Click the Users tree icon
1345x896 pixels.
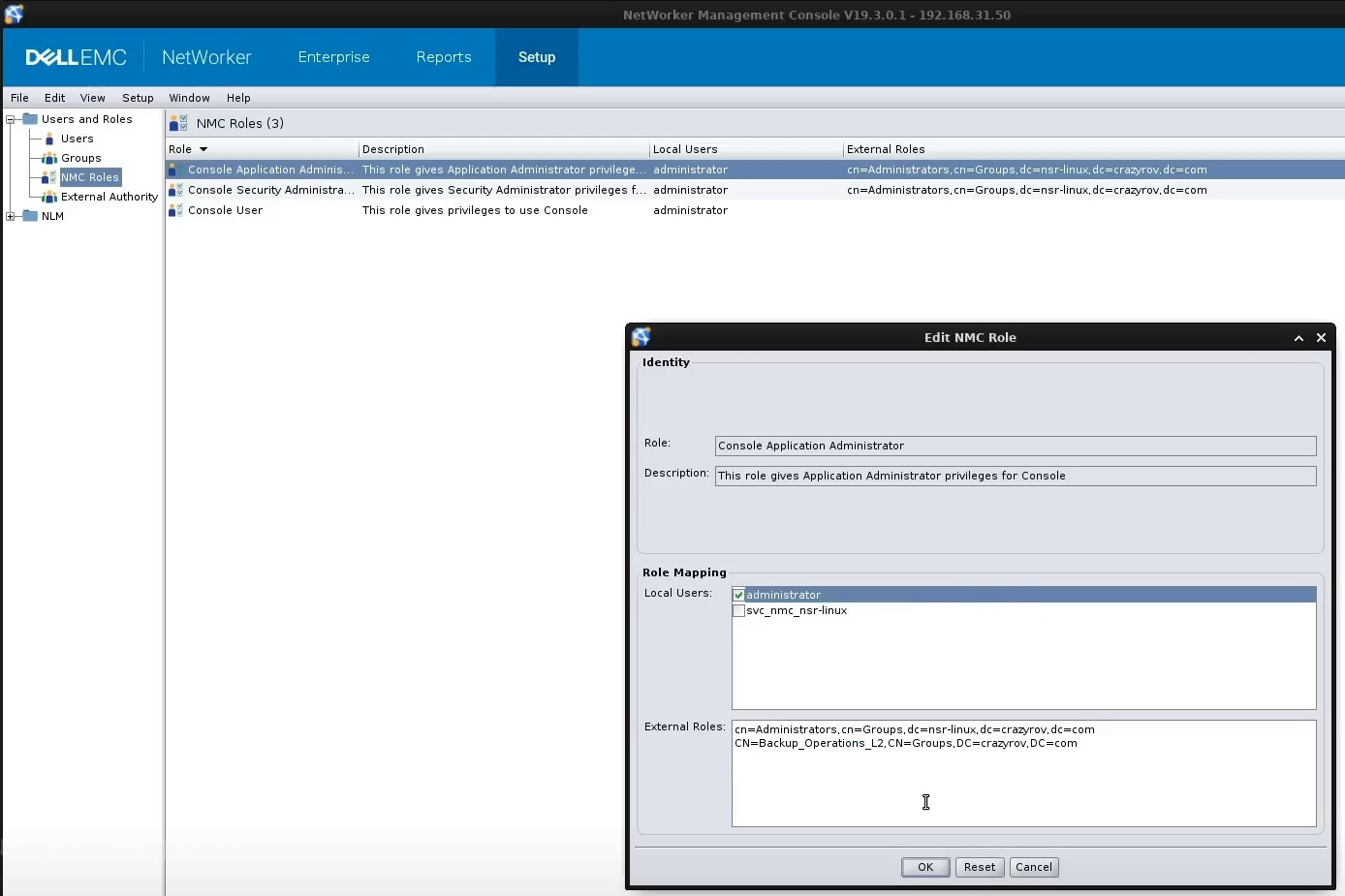49,139
